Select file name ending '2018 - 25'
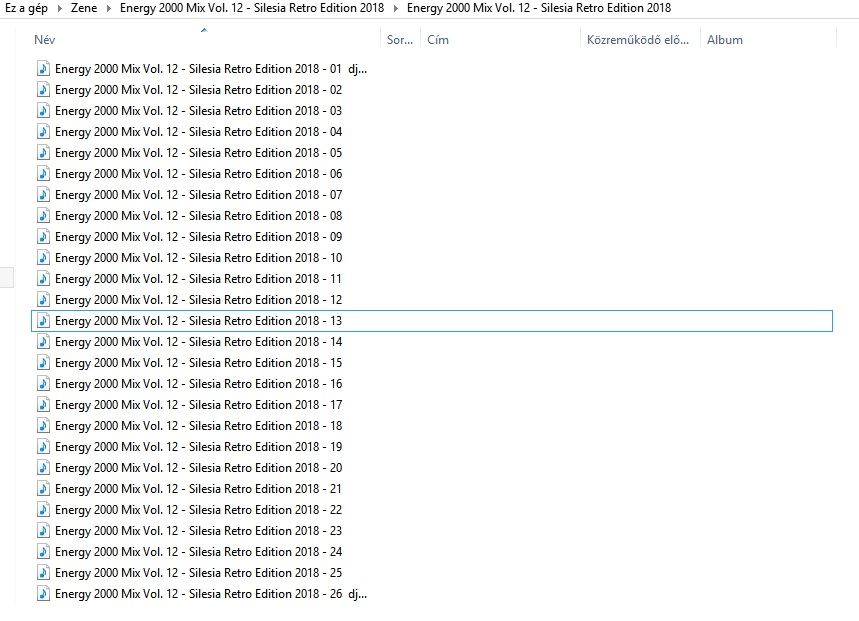Viewport: 859px width, 621px height. tap(198, 572)
